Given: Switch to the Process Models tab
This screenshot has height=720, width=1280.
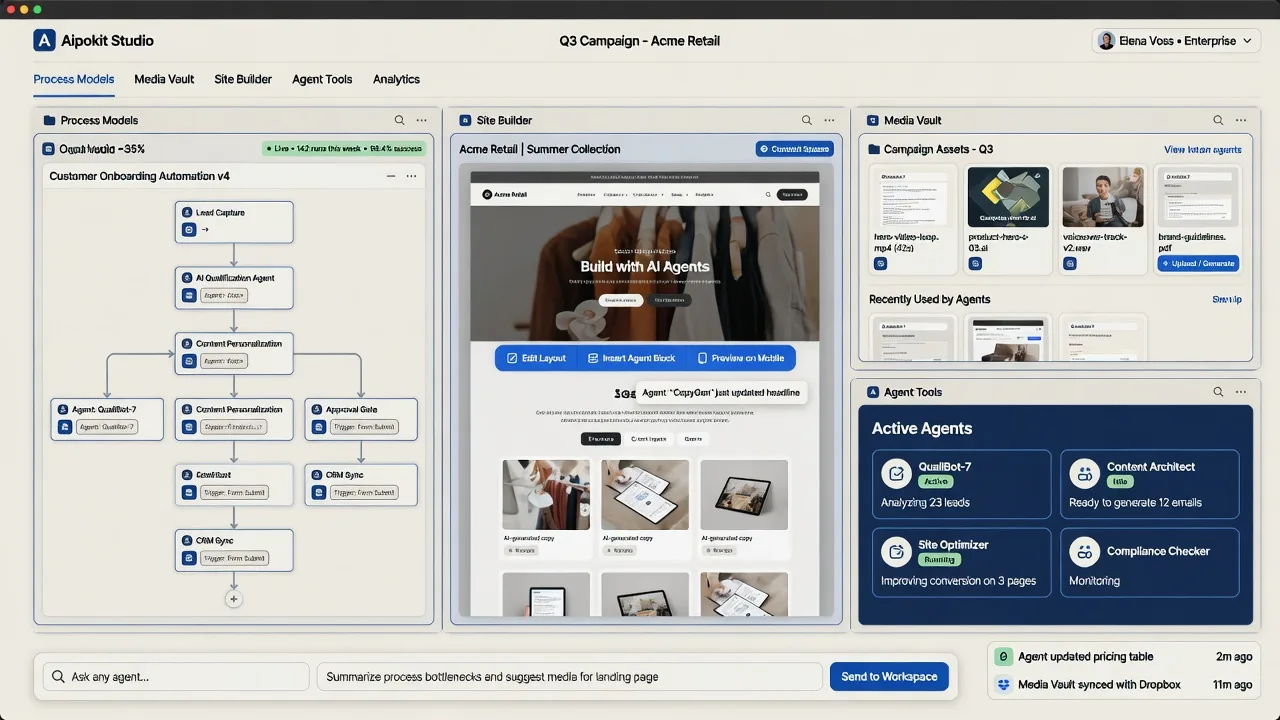Looking at the screenshot, I should (74, 79).
